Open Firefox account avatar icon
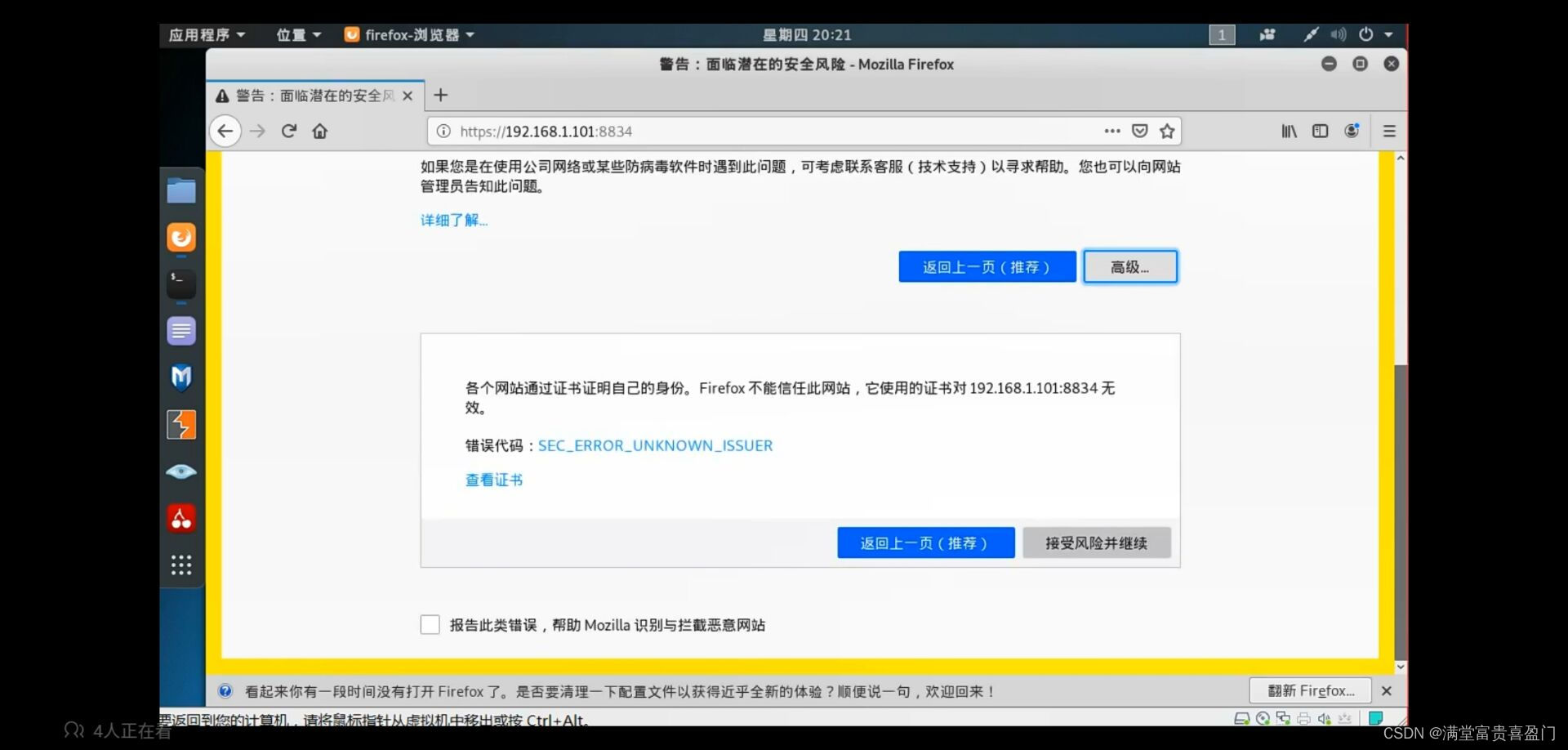Image resolution: width=1568 pixels, height=750 pixels. coord(1352,131)
